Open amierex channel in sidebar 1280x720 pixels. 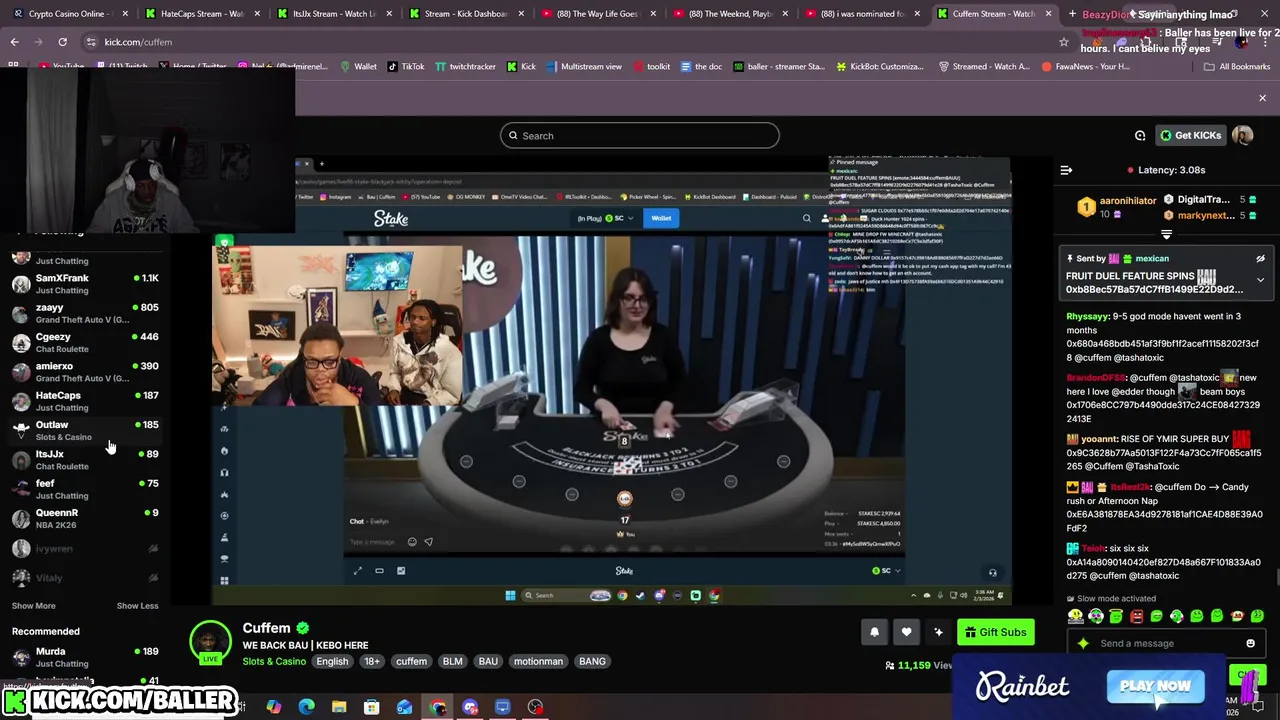(85, 371)
